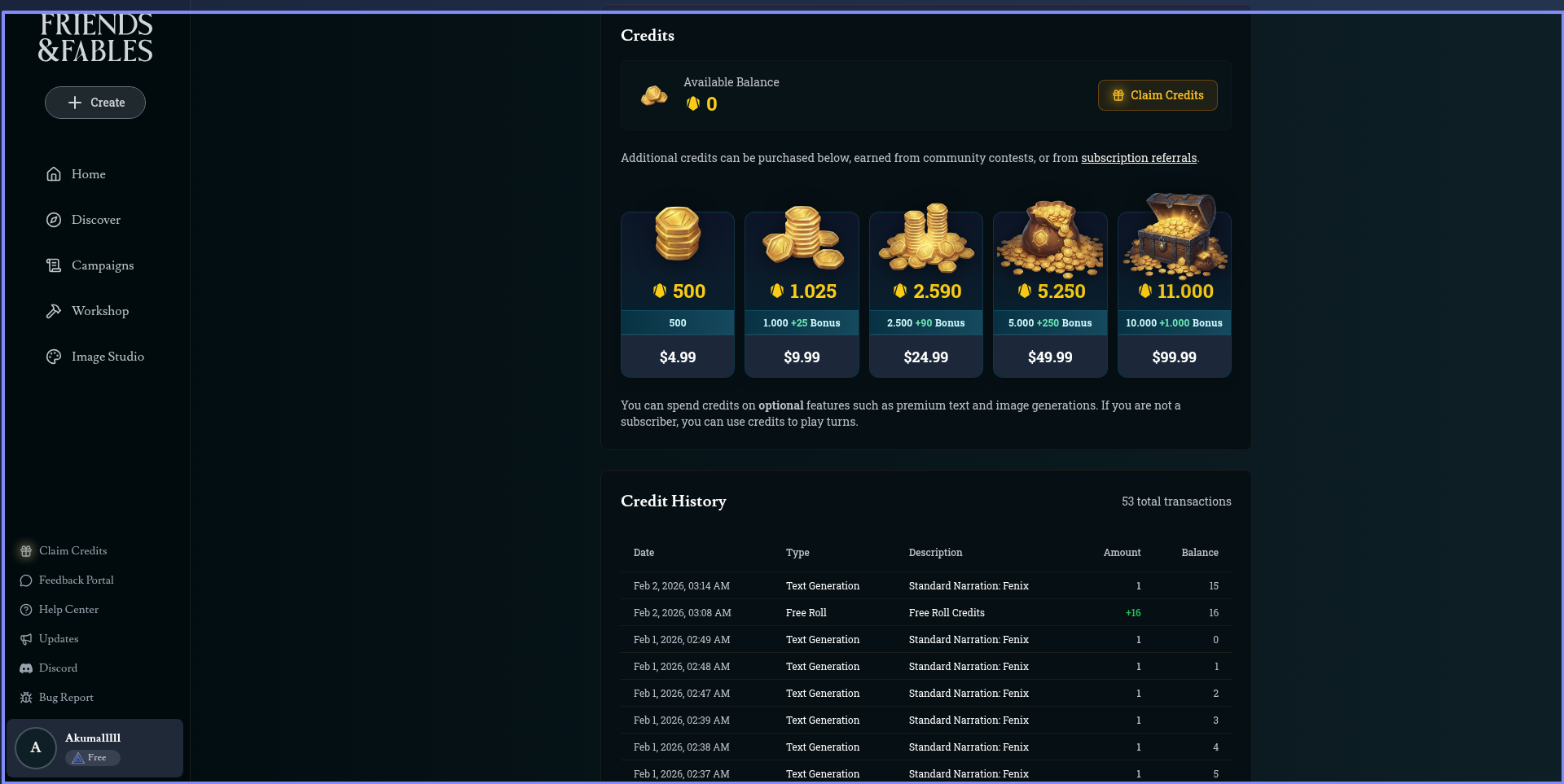
Task: Open Workshop via hammer icon
Action: click(x=54, y=311)
